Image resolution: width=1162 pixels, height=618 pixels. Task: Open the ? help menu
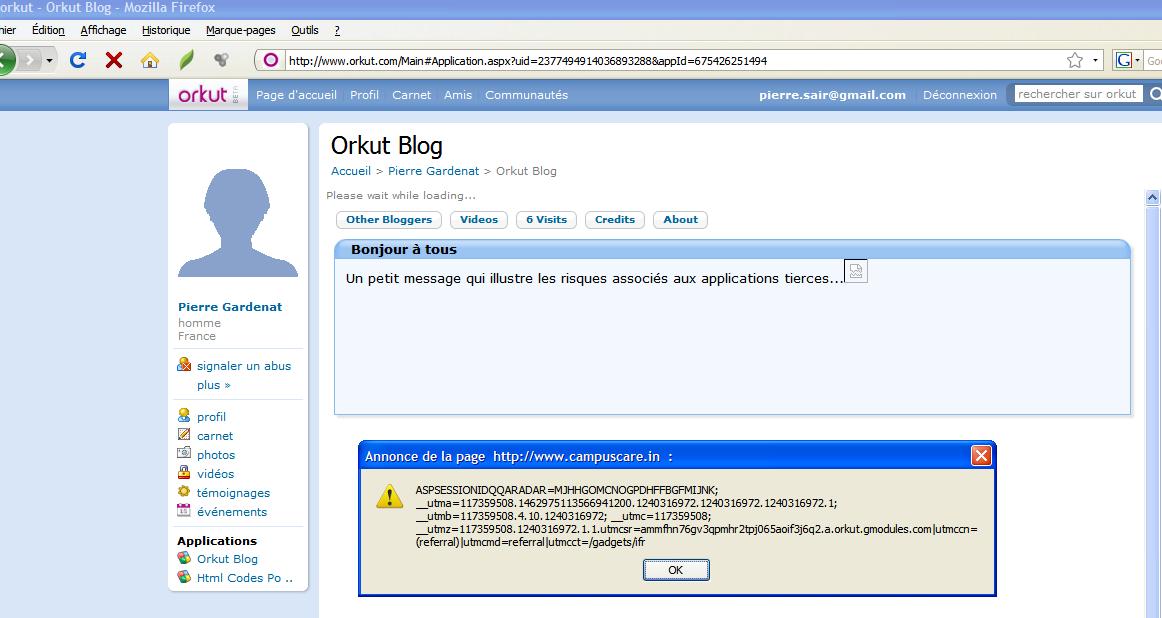tap(337, 30)
